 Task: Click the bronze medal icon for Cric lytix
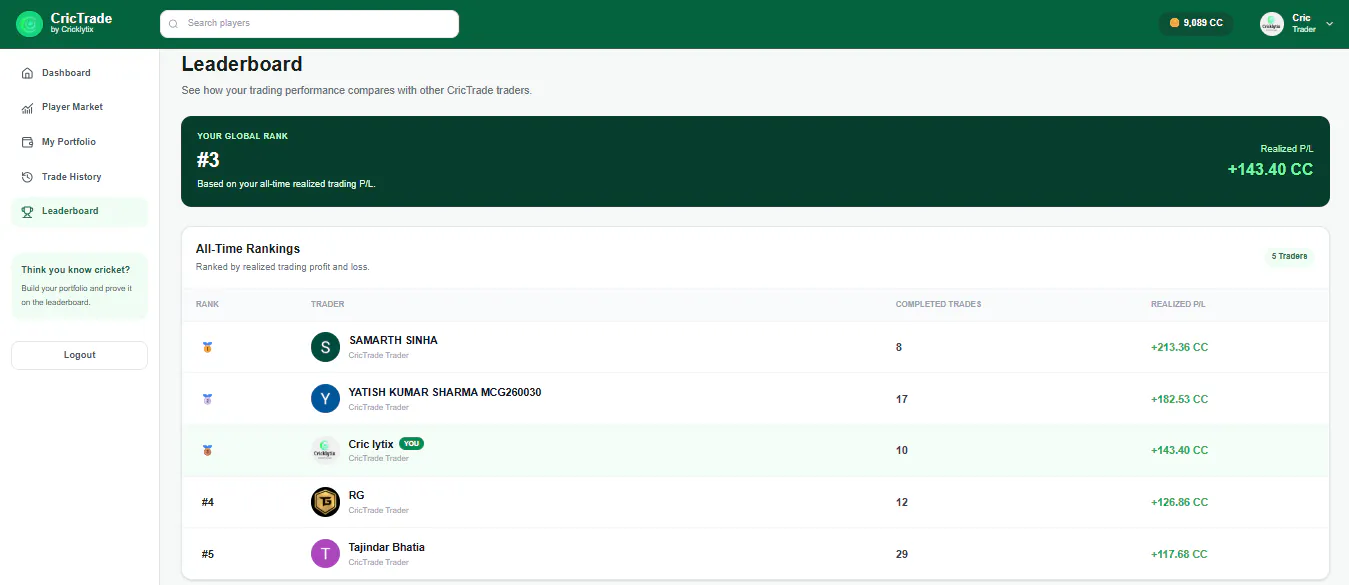(x=207, y=450)
